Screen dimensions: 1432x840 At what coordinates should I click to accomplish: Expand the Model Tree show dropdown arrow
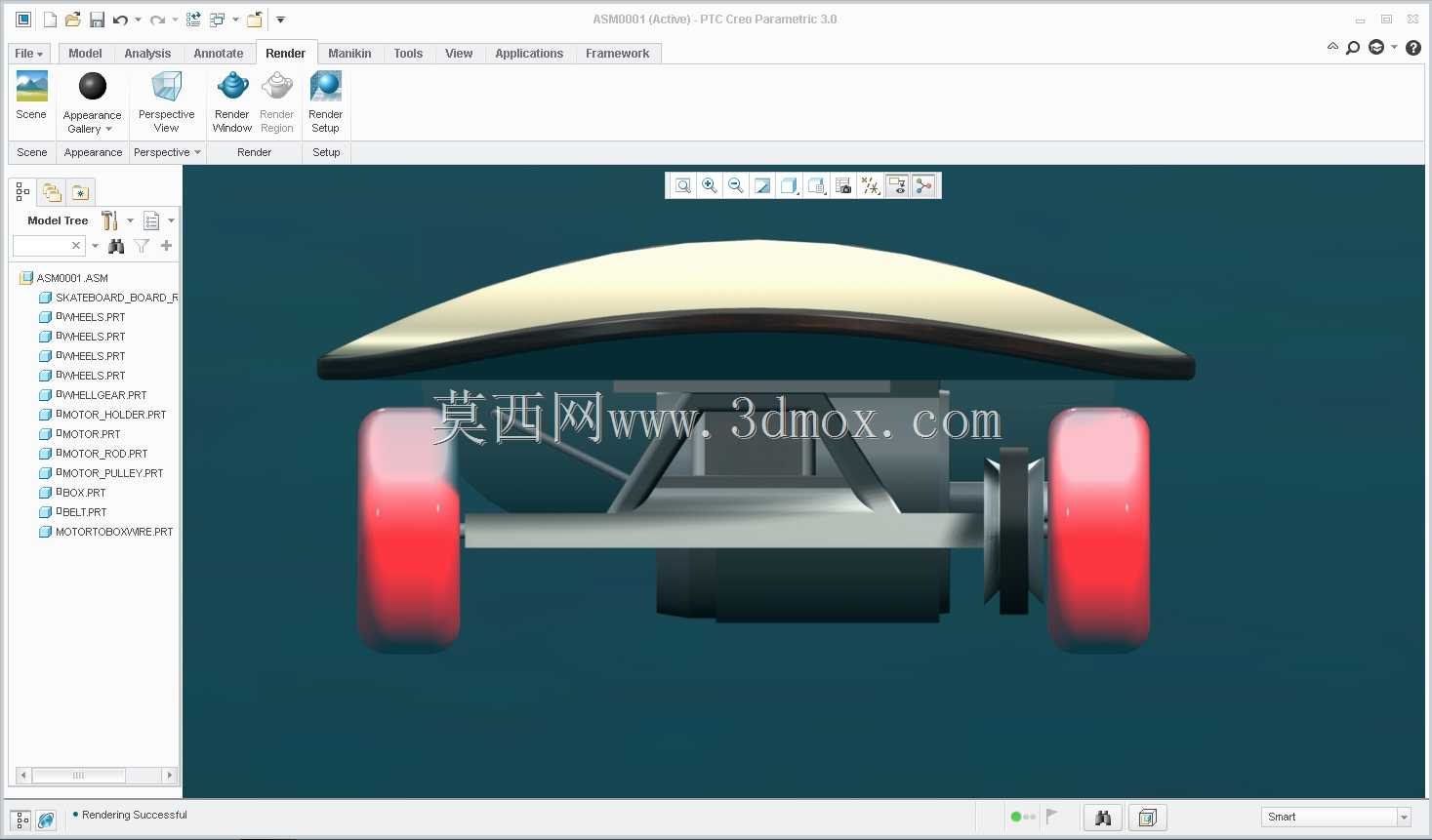point(171,220)
